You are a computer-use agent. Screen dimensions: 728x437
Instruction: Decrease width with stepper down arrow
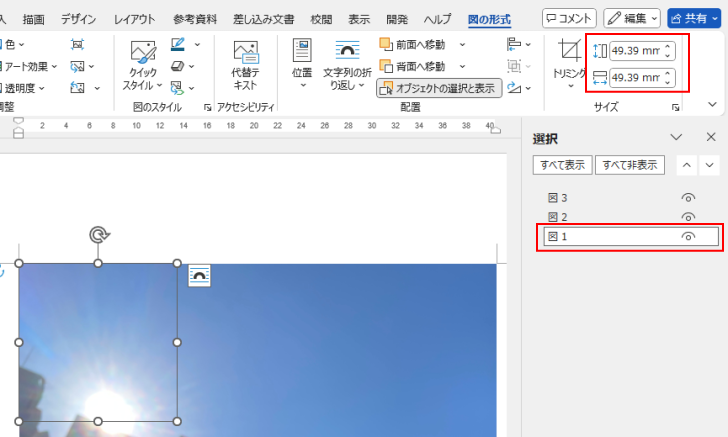668,82
